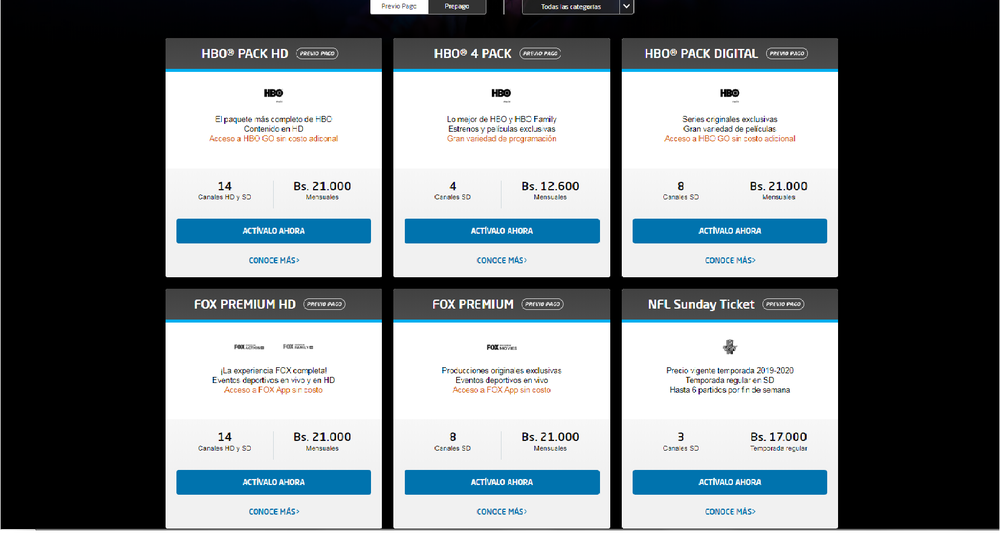Screen dimensions: 1000x537
Task: Click the FOX Premium logo in FOX PREMIUM card
Action: [501, 347]
